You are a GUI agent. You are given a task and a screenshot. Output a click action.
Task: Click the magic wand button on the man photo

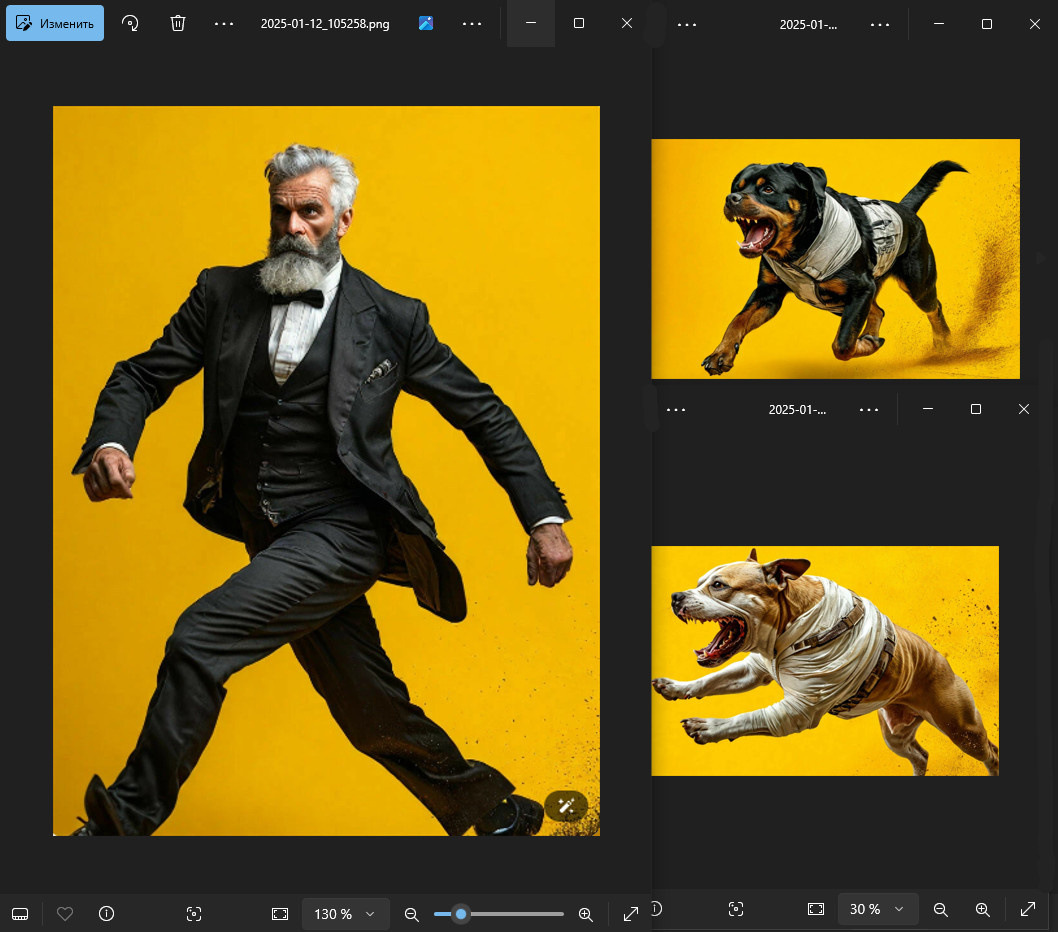click(x=566, y=805)
